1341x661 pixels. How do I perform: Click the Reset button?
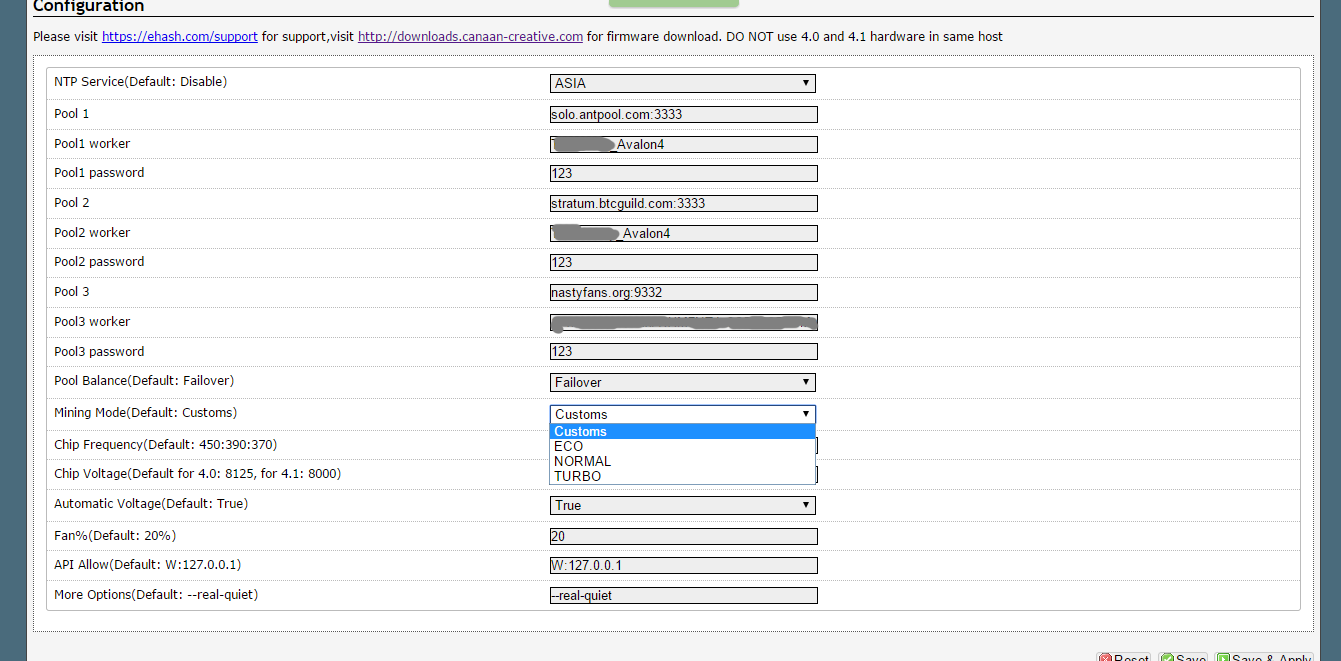(x=1123, y=657)
